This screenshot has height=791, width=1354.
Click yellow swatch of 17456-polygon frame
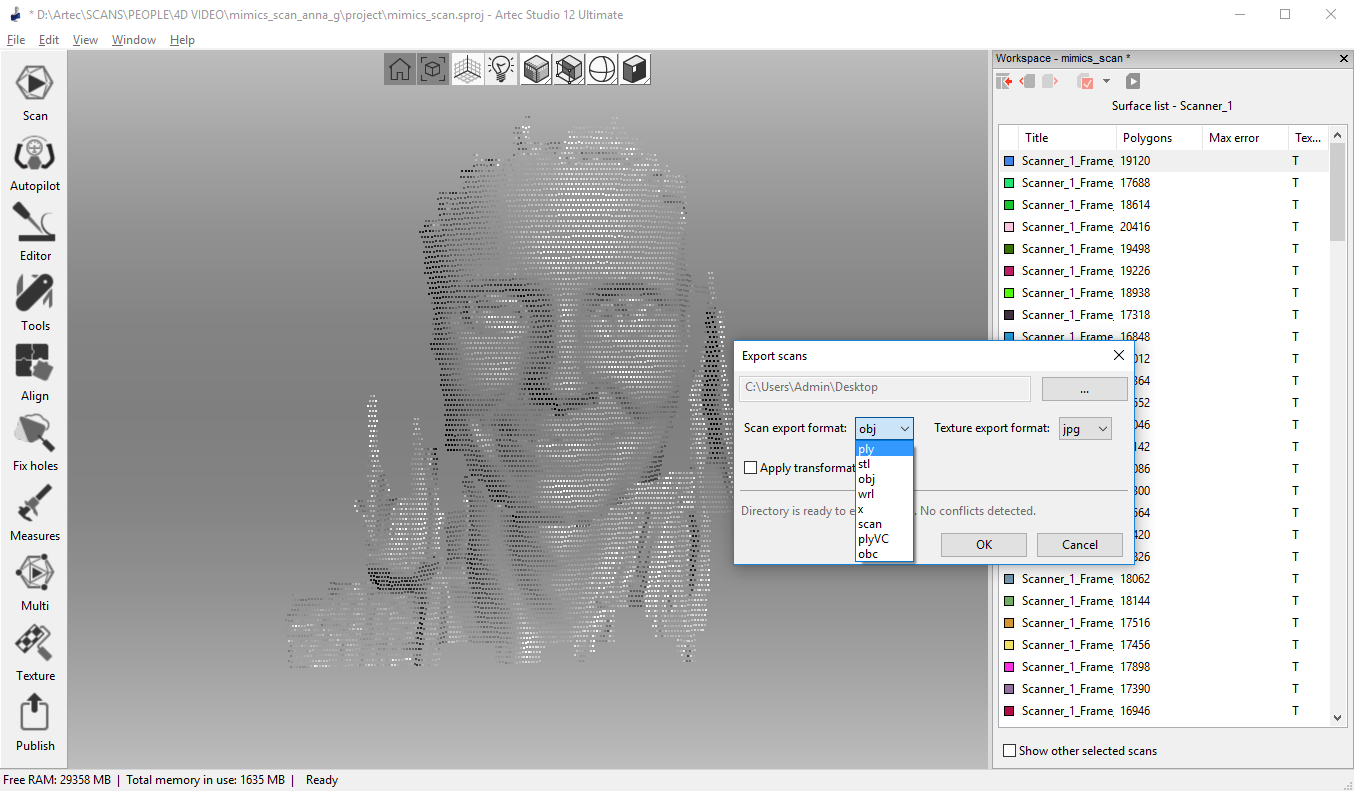pyautogui.click(x=1009, y=645)
